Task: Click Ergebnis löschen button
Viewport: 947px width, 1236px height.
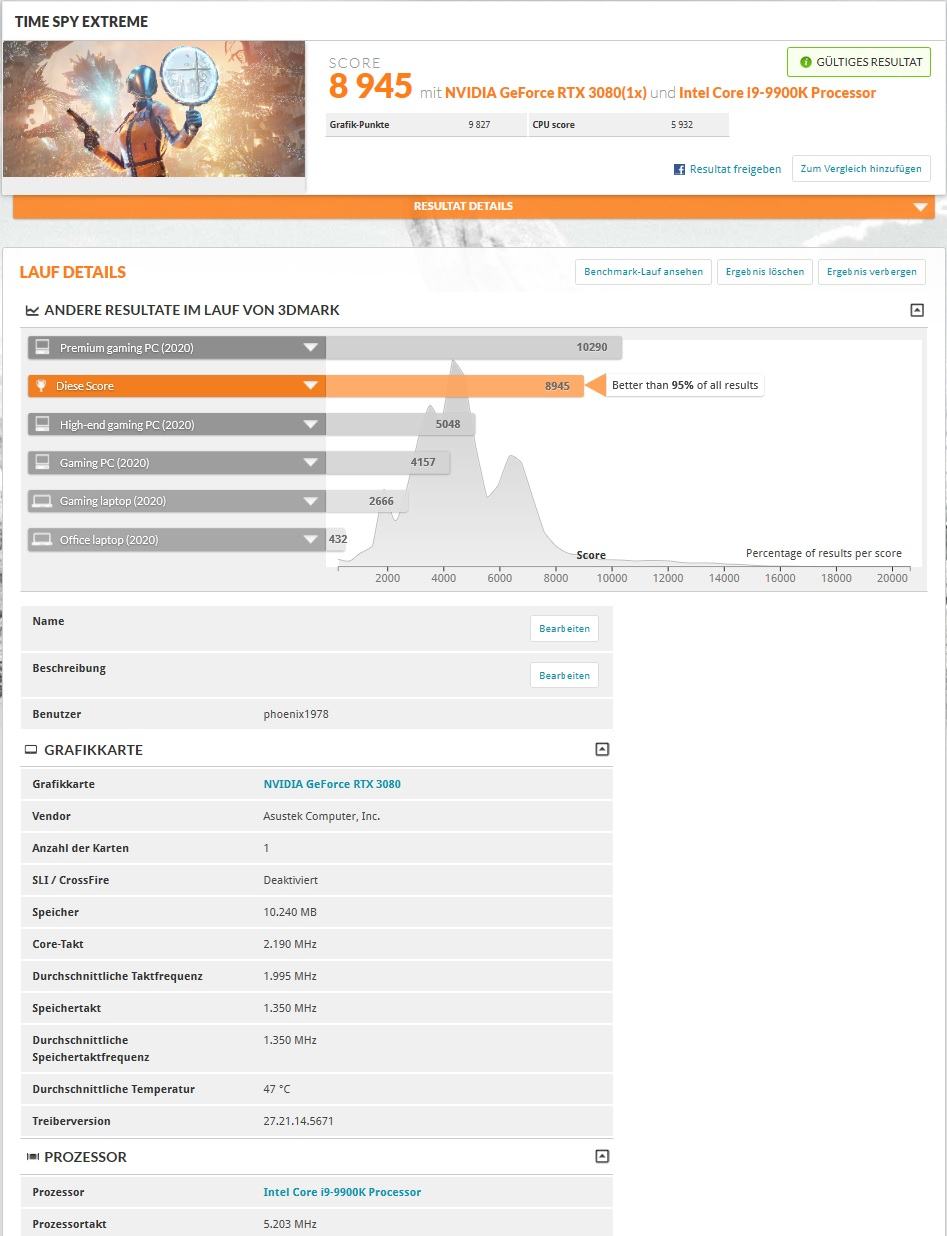Action: tap(765, 272)
